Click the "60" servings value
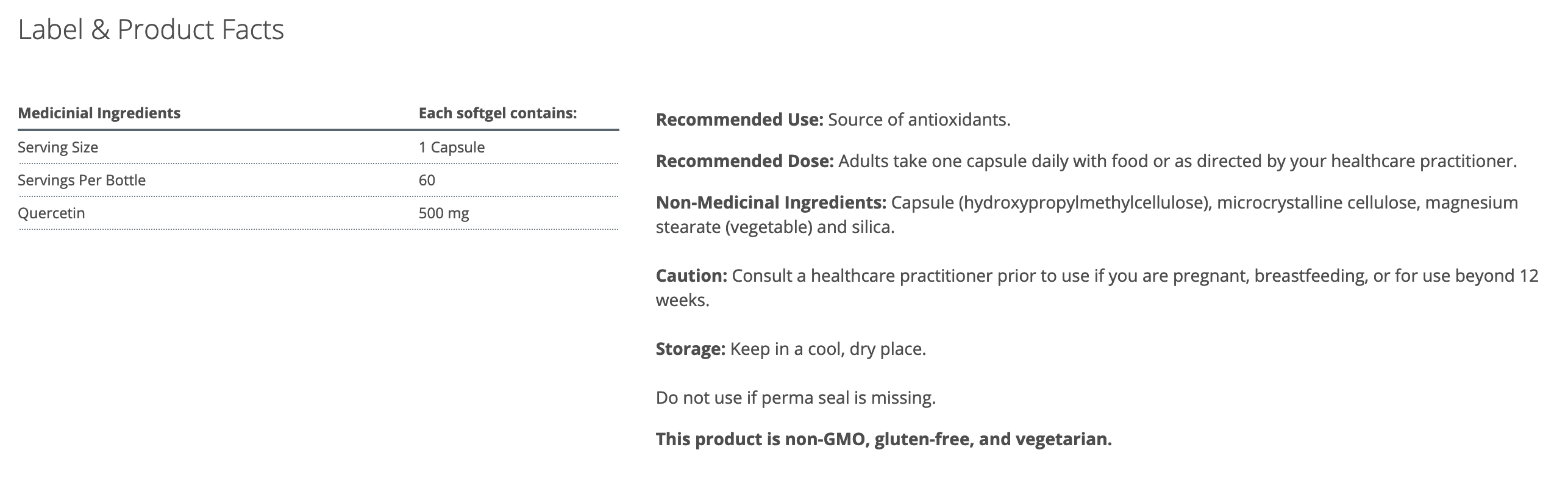The height and width of the screenshot is (483, 1568). click(427, 181)
